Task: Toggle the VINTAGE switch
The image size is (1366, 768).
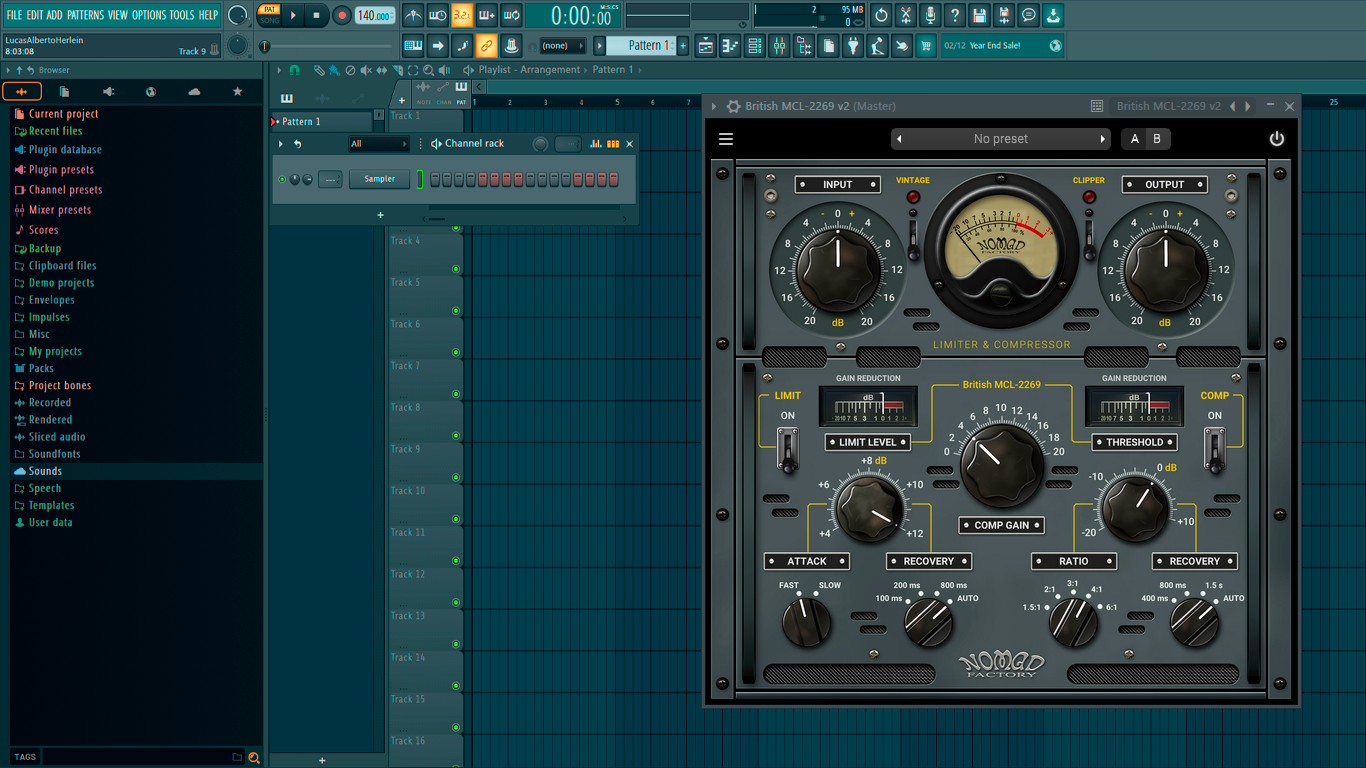Action: pos(913,238)
